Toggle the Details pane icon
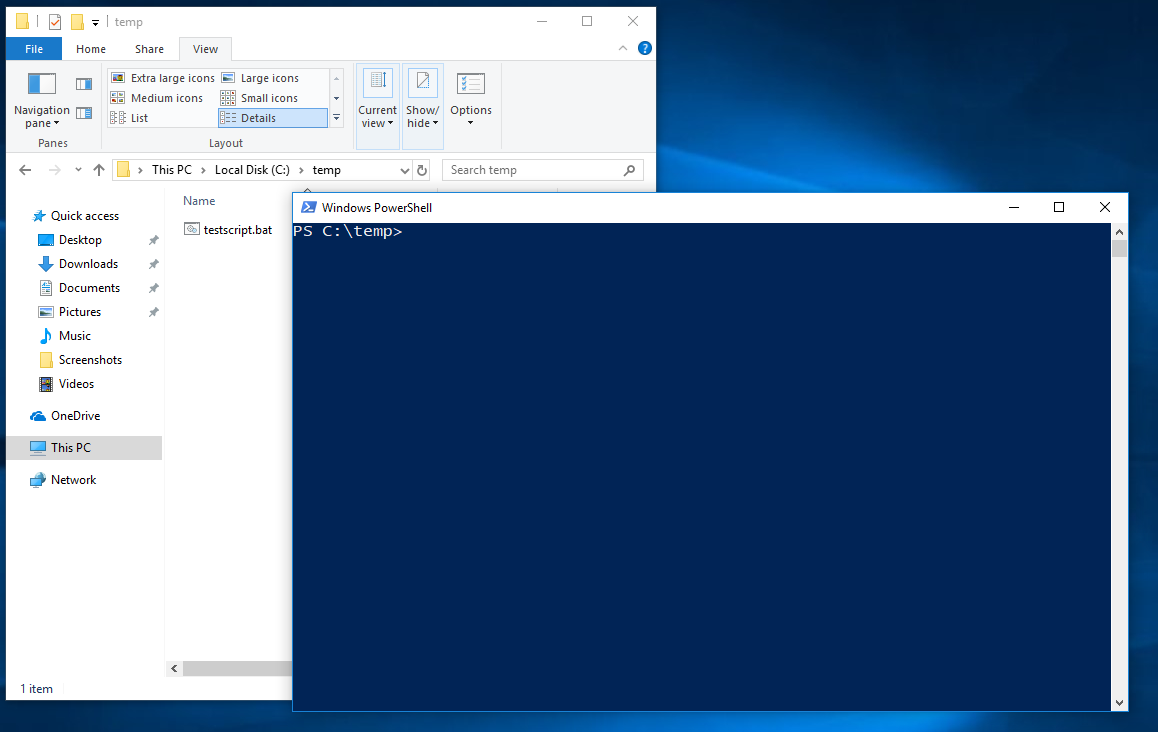 [84, 113]
